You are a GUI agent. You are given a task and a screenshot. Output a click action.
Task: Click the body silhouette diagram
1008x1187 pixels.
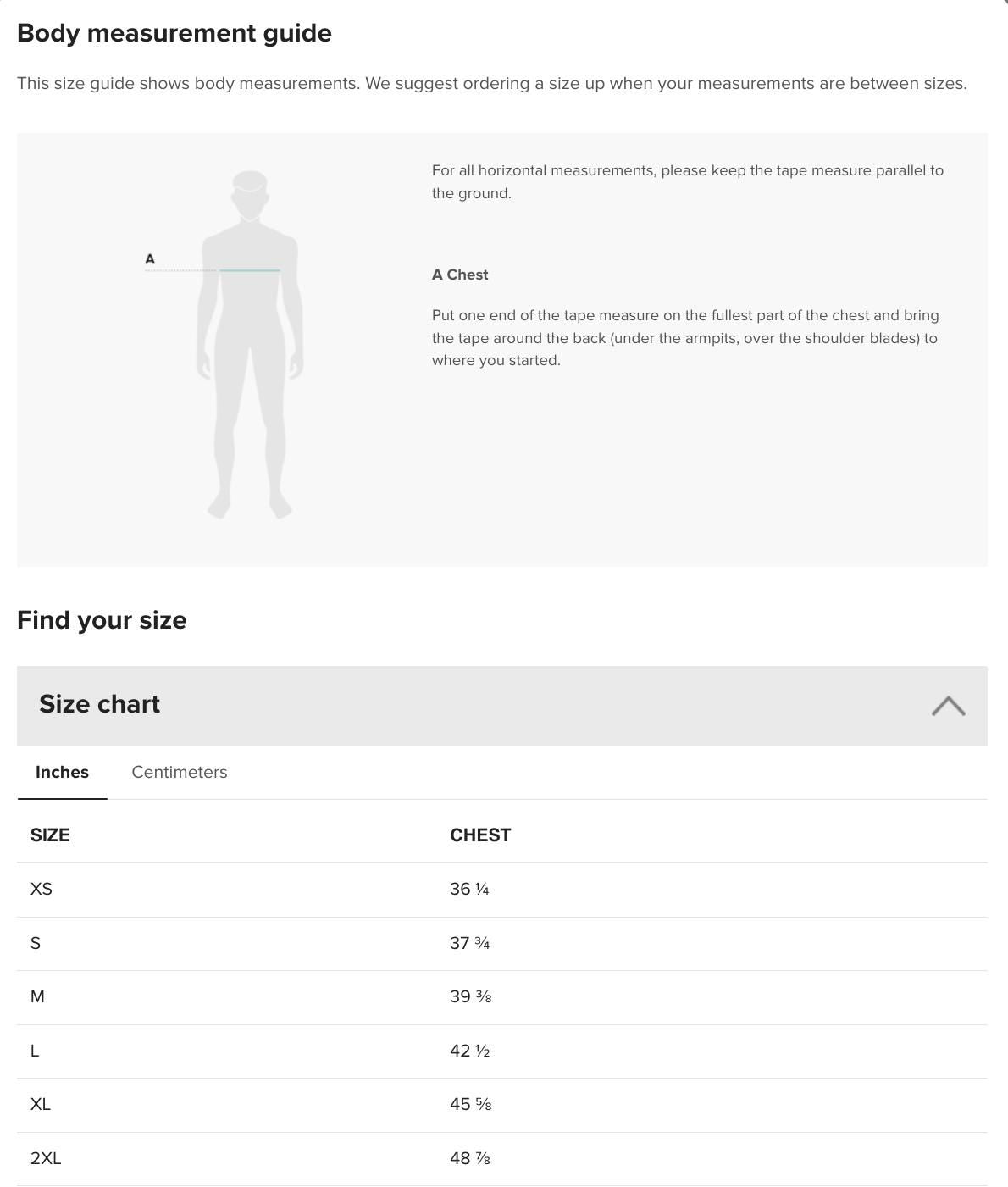[252, 339]
